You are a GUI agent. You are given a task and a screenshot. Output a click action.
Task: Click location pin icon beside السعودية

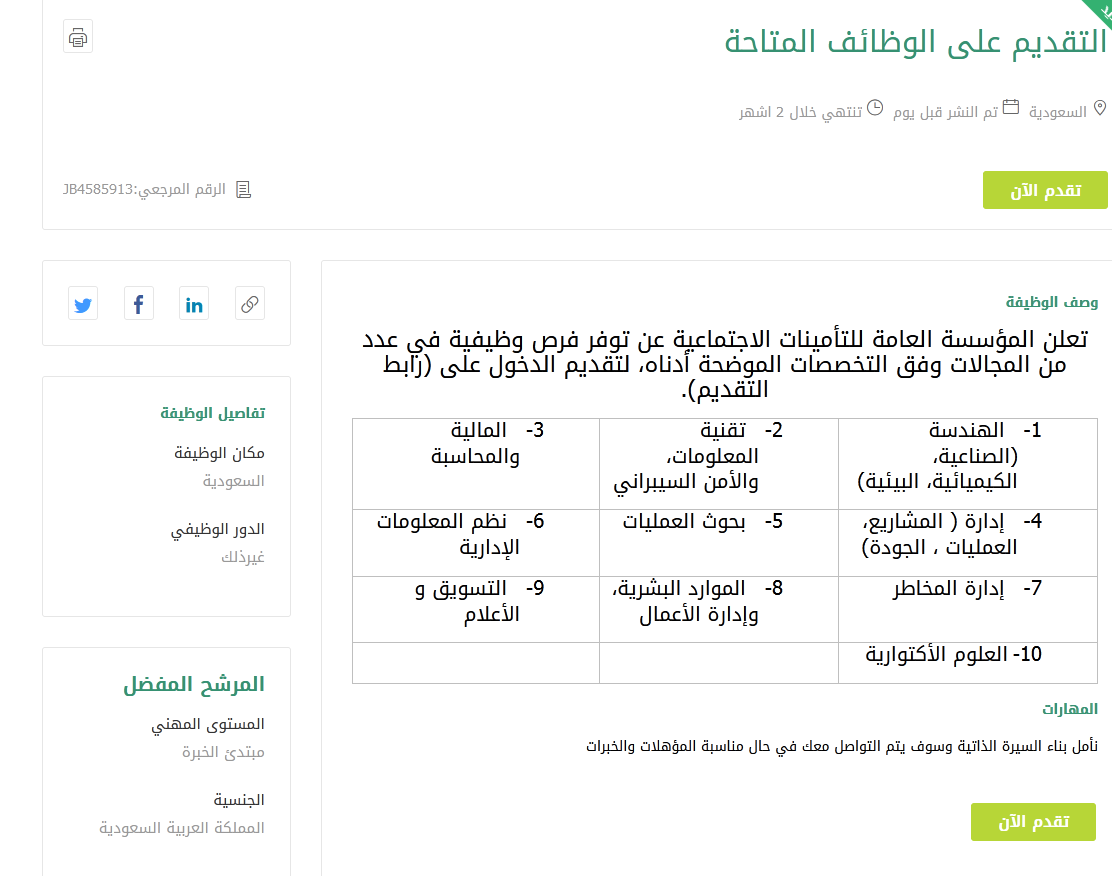1099,108
